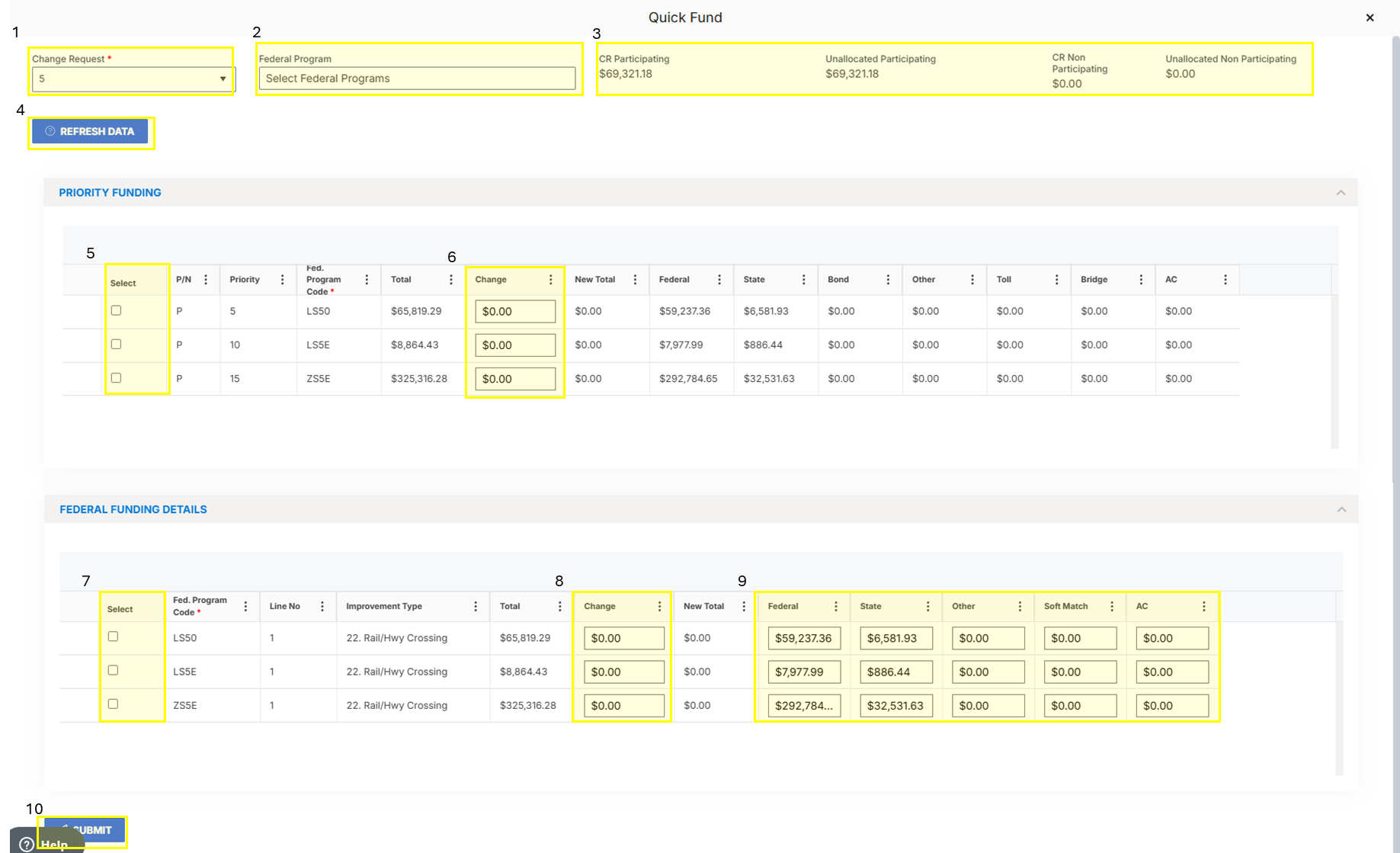Click the Select Federal Programs field
Viewport: 1400px width, 853px height.
pyautogui.click(x=417, y=79)
